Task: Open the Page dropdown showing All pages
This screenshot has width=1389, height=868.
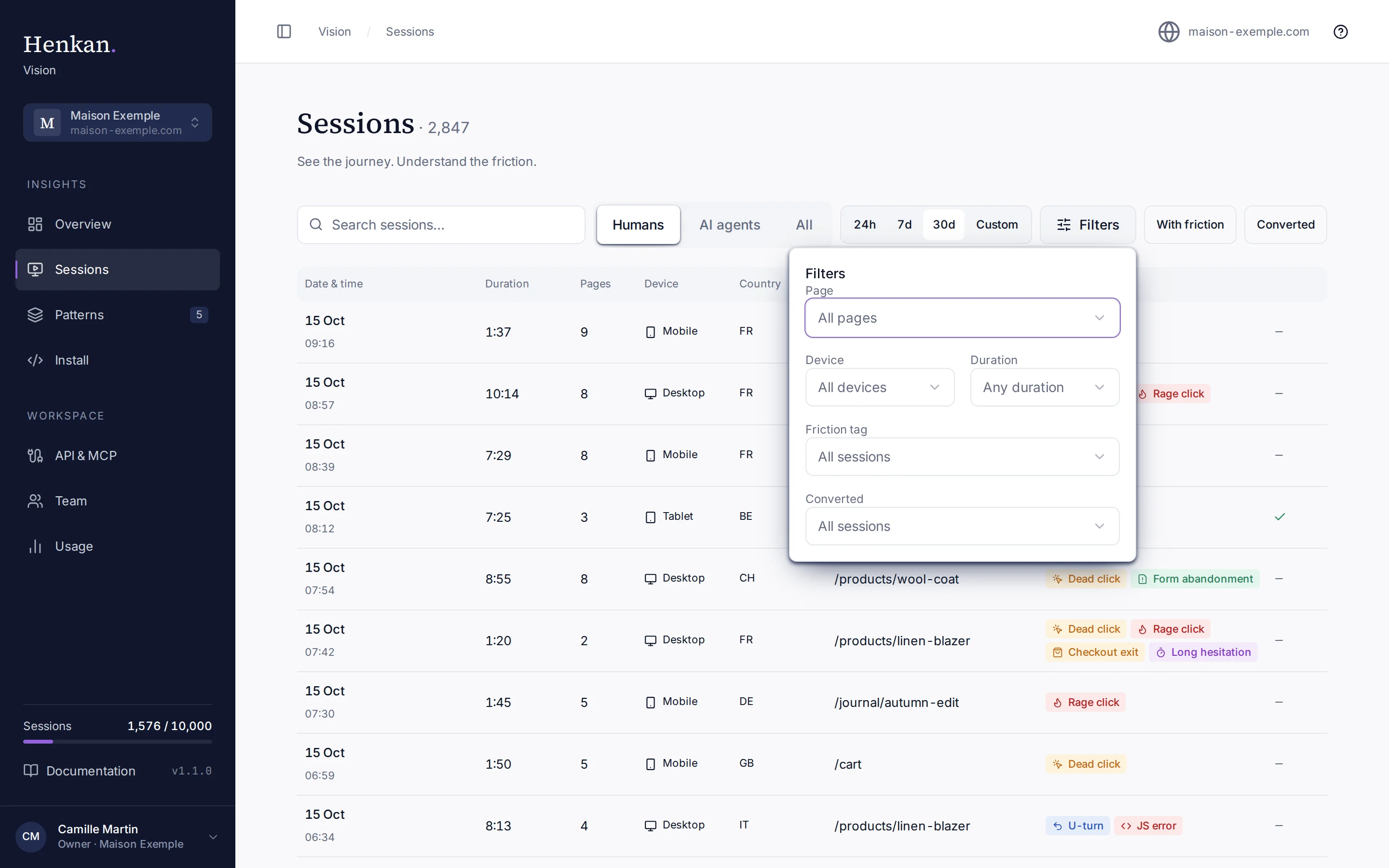Action: point(962,317)
